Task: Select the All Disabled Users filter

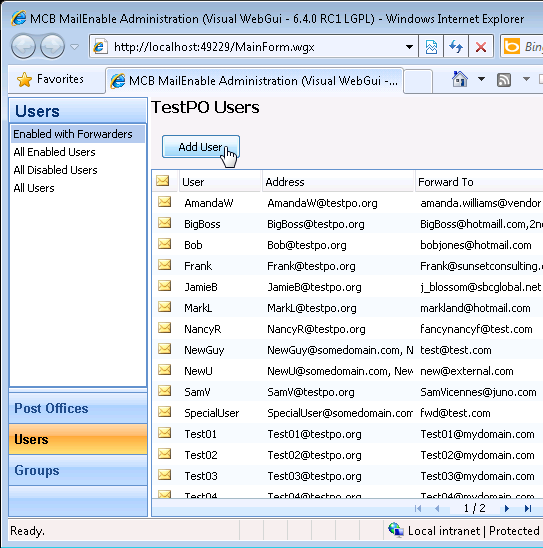Action: 78,170
